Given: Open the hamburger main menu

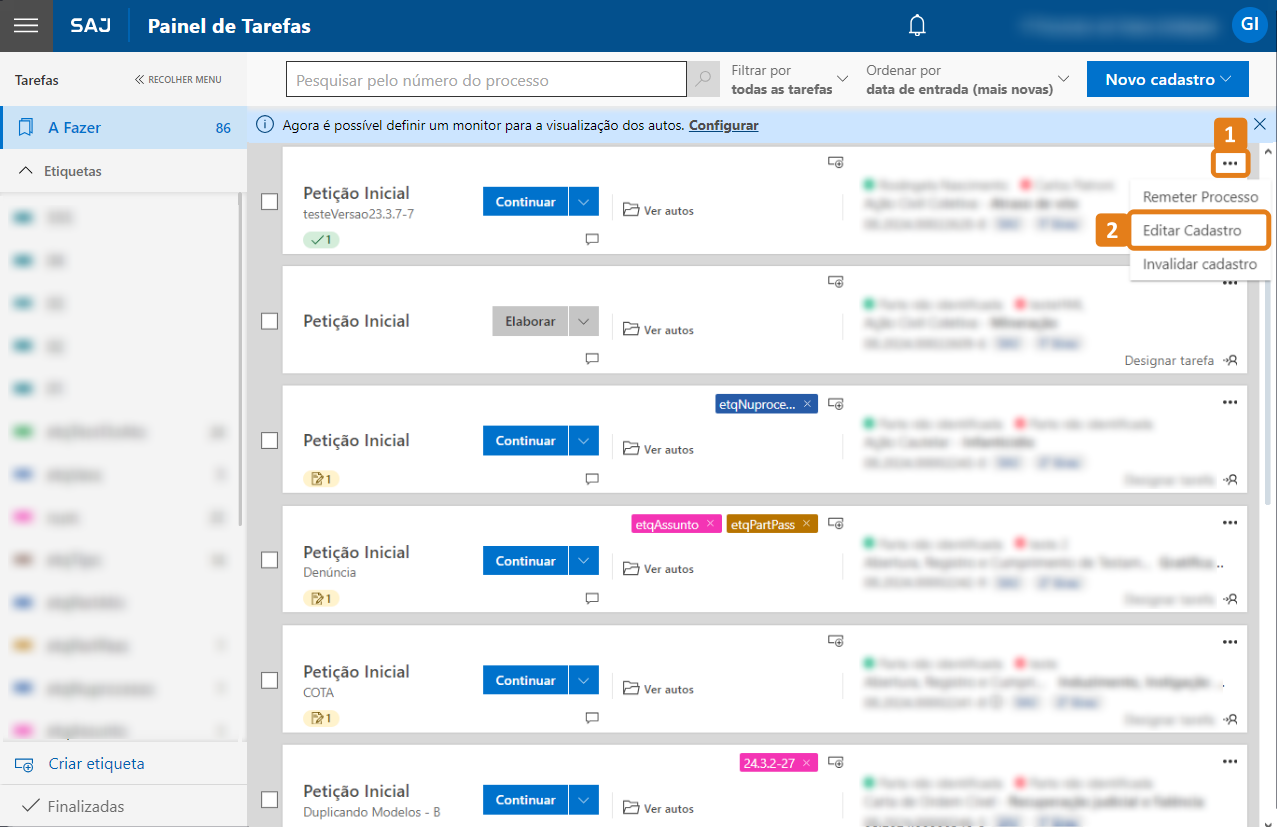Looking at the screenshot, I should point(26,26).
